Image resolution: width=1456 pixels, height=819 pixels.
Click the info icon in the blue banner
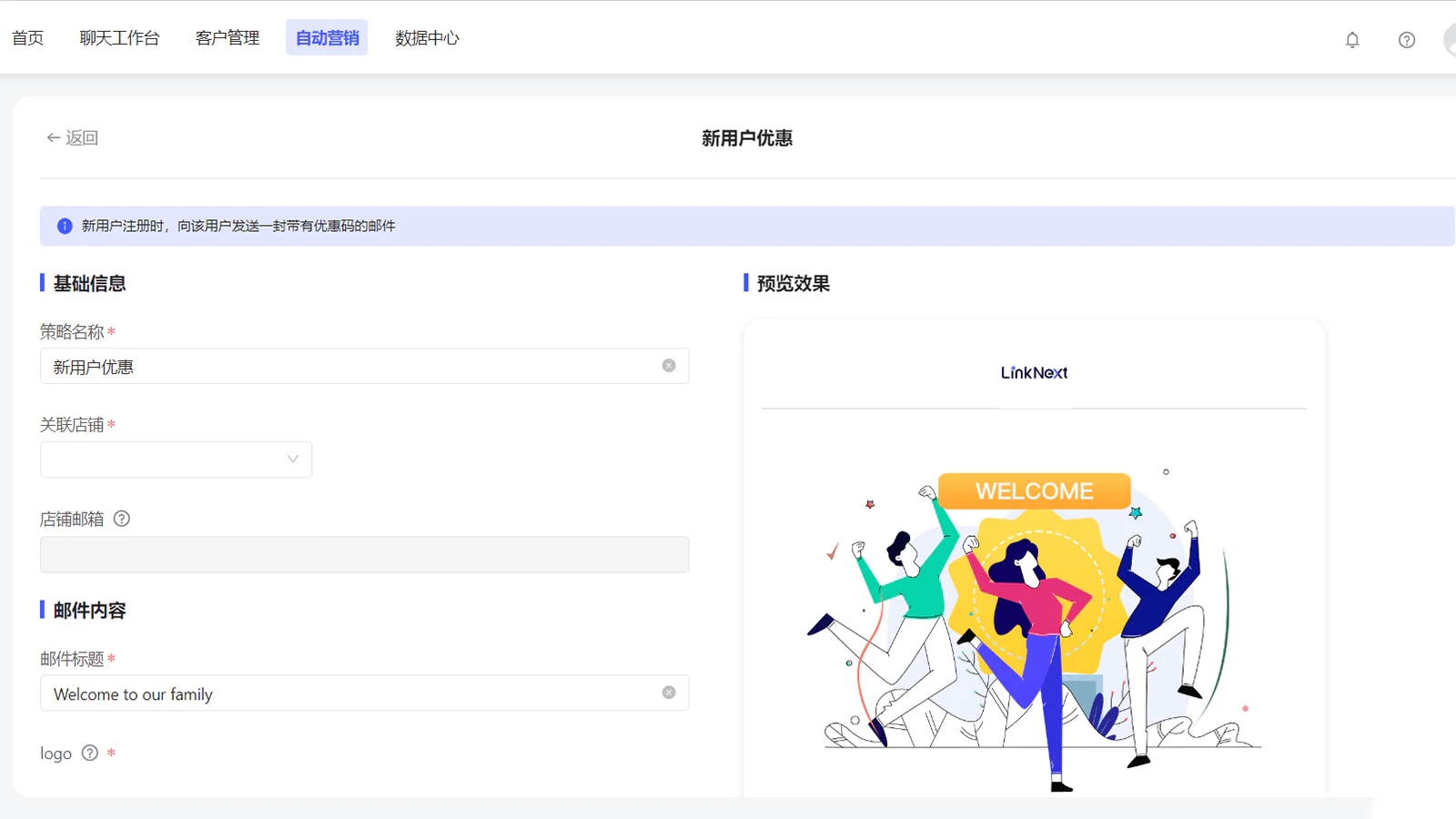pos(65,226)
